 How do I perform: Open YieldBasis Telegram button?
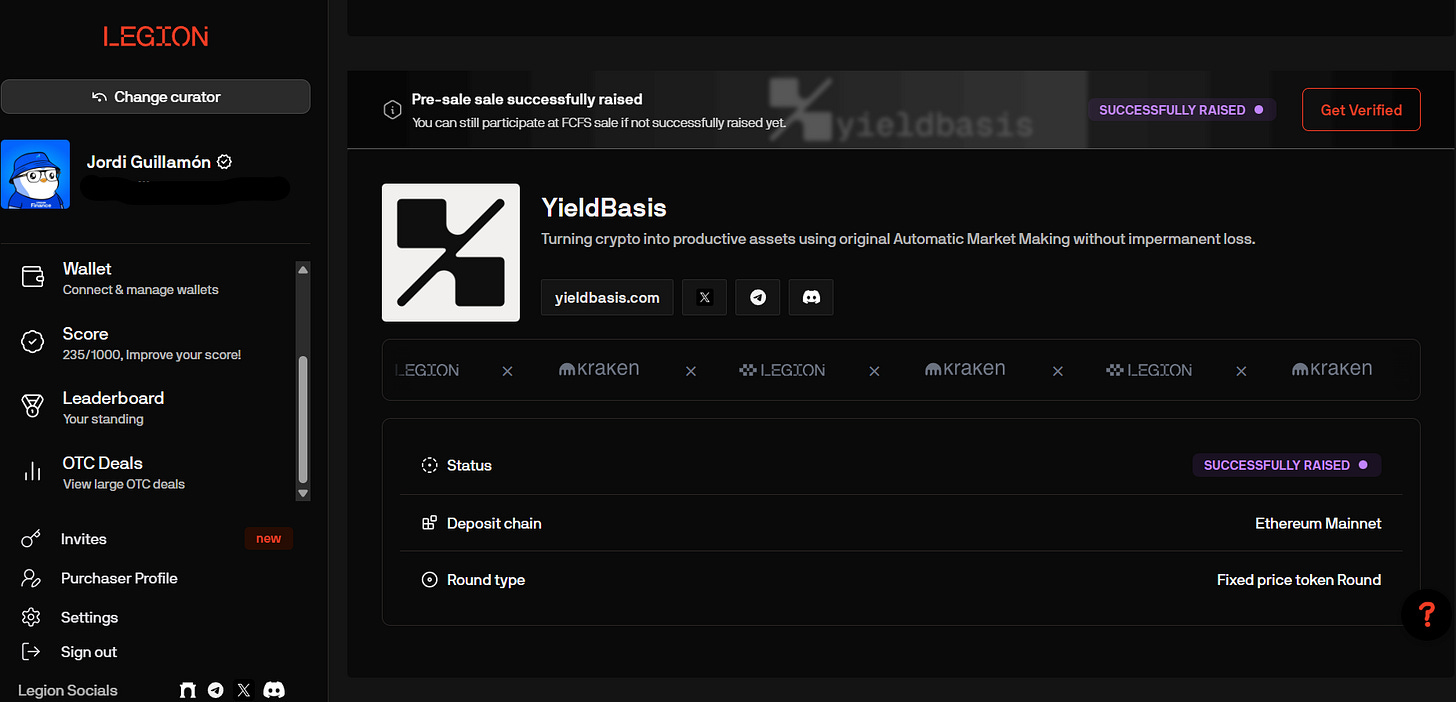click(758, 298)
